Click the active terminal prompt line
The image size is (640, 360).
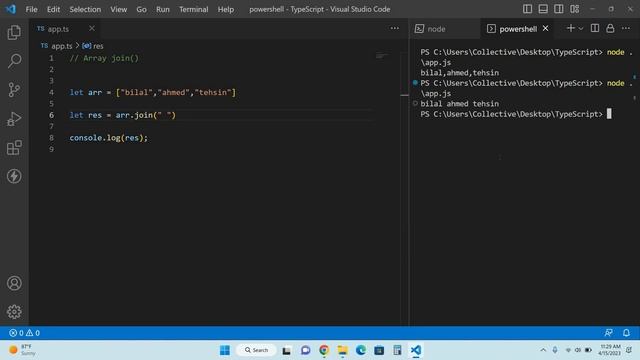[x=516, y=114]
